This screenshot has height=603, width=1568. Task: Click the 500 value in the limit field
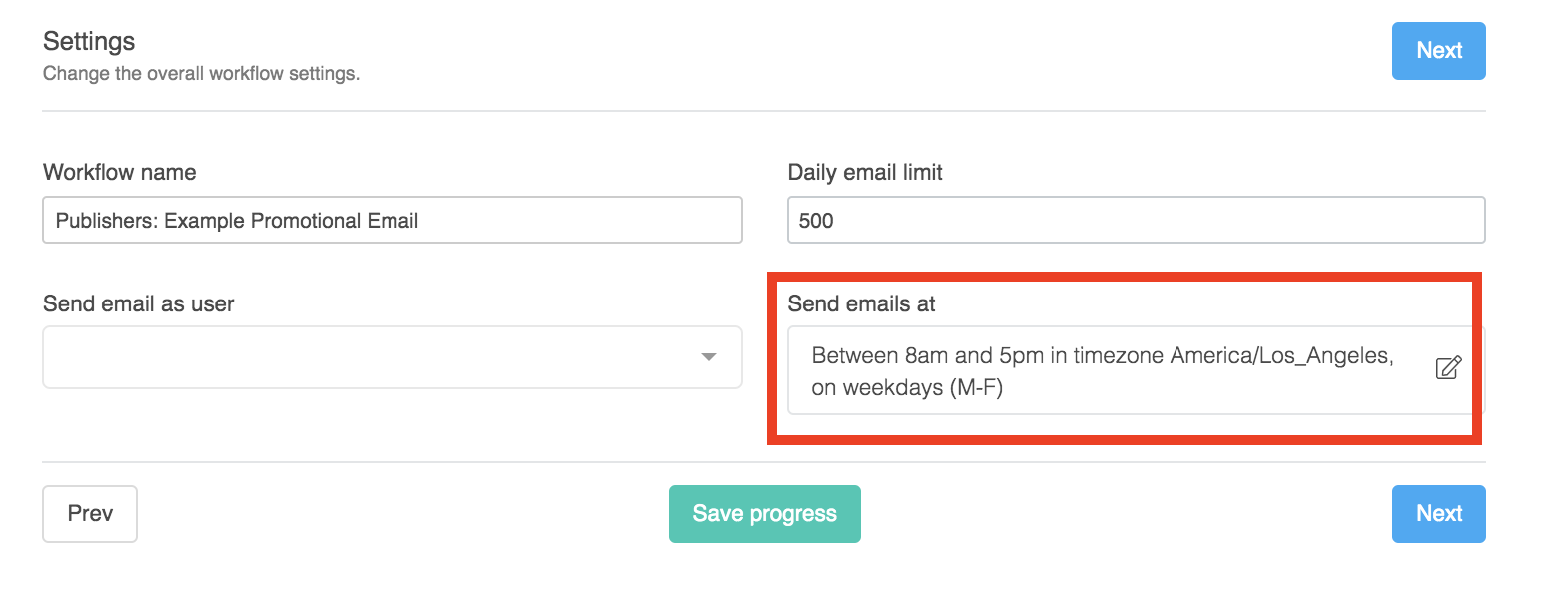point(816,221)
